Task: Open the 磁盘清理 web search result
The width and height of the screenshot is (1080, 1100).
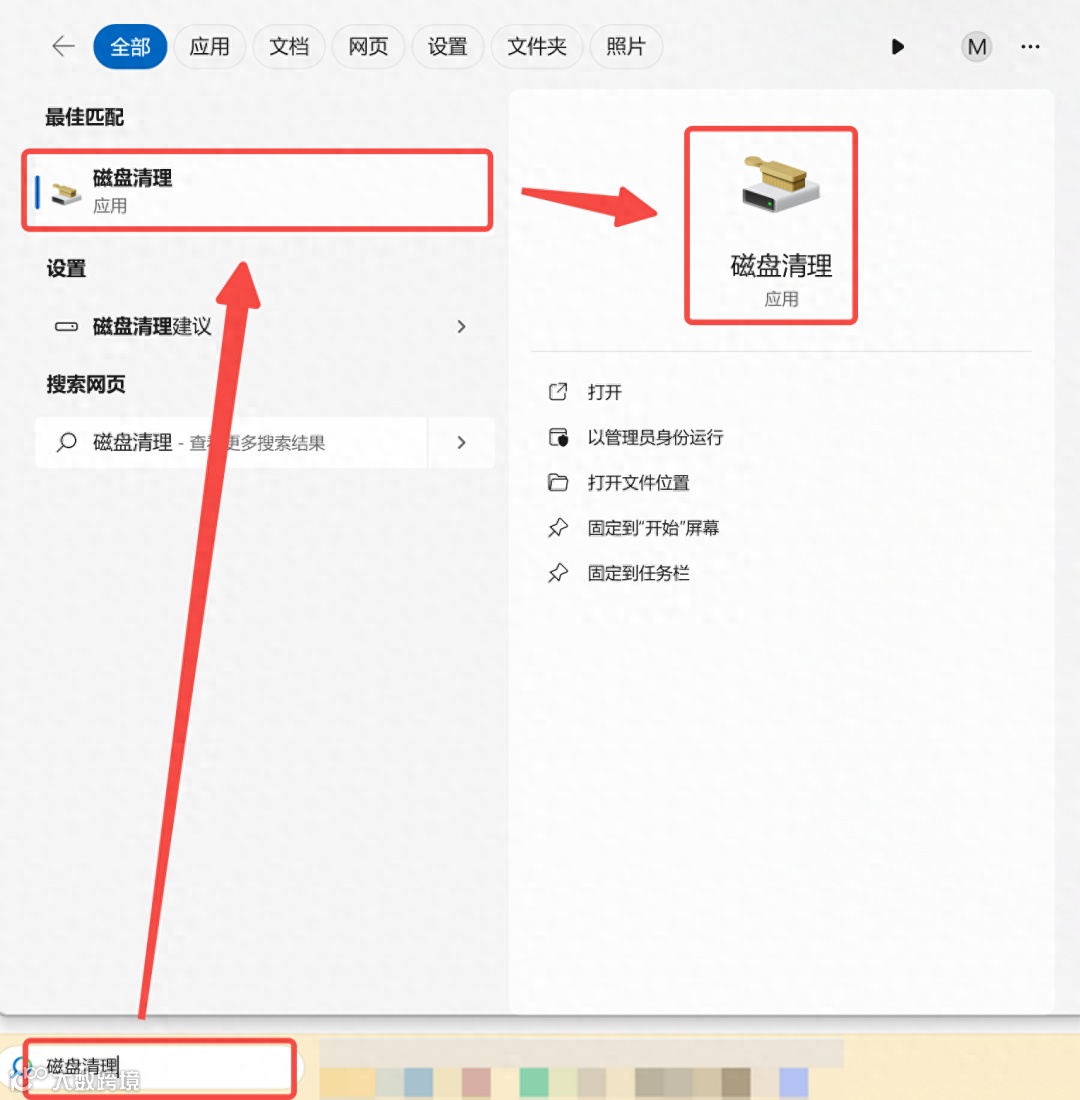Action: [x=232, y=442]
